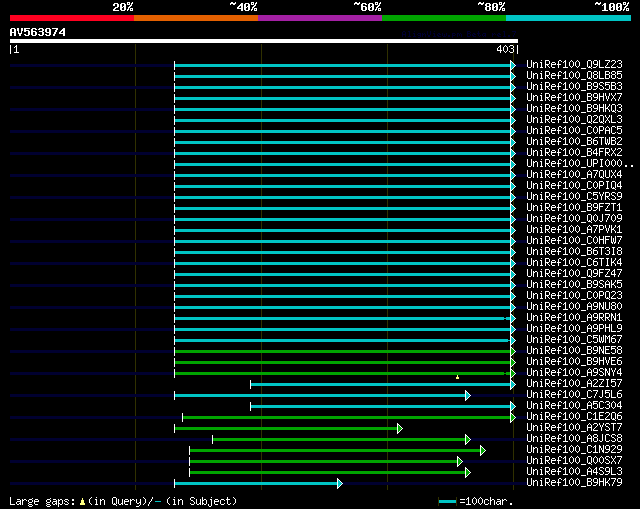The width and height of the screenshot is (640, 509).
Task: Select the UniRef100_C0PAC5 label
Action: pyautogui.click(x=574, y=131)
